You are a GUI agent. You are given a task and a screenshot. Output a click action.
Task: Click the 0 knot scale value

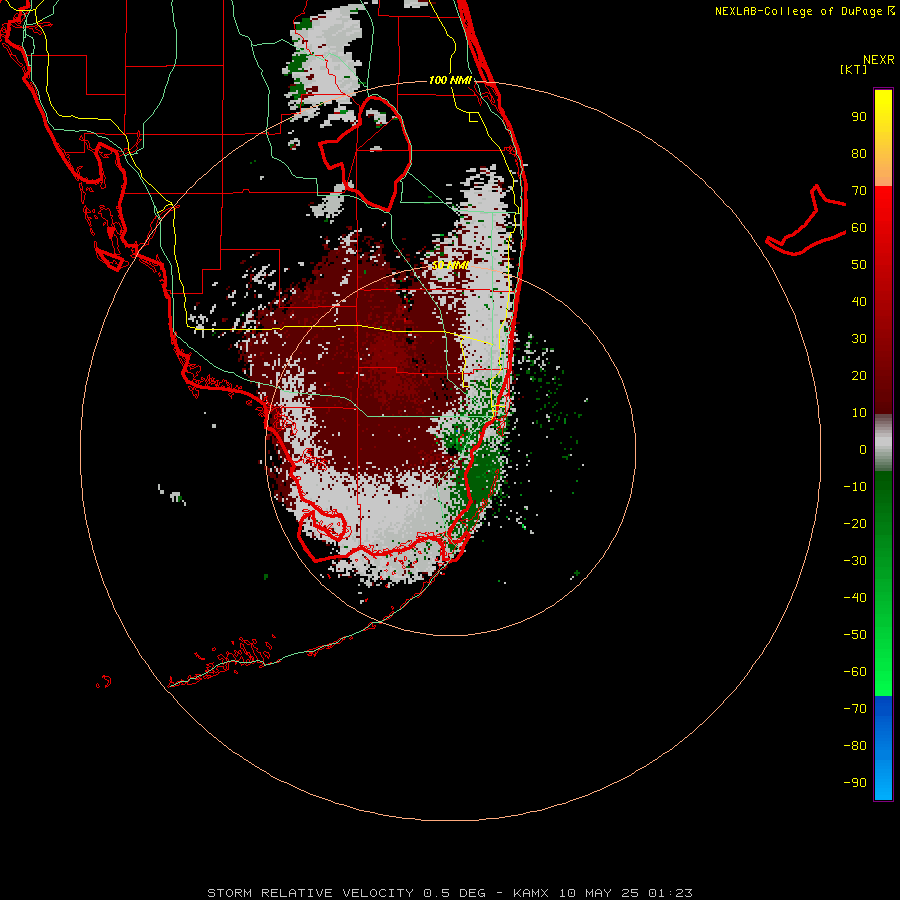tap(863, 450)
